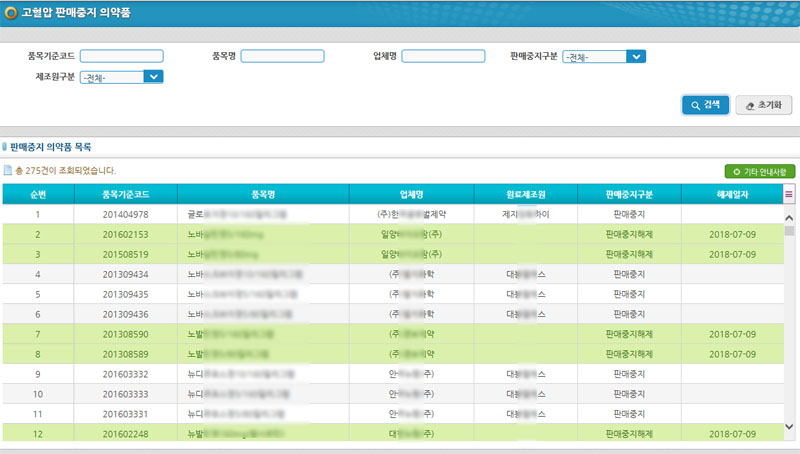
Task: Click the vertical scrollbar thumb
Action: coord(789,231)
